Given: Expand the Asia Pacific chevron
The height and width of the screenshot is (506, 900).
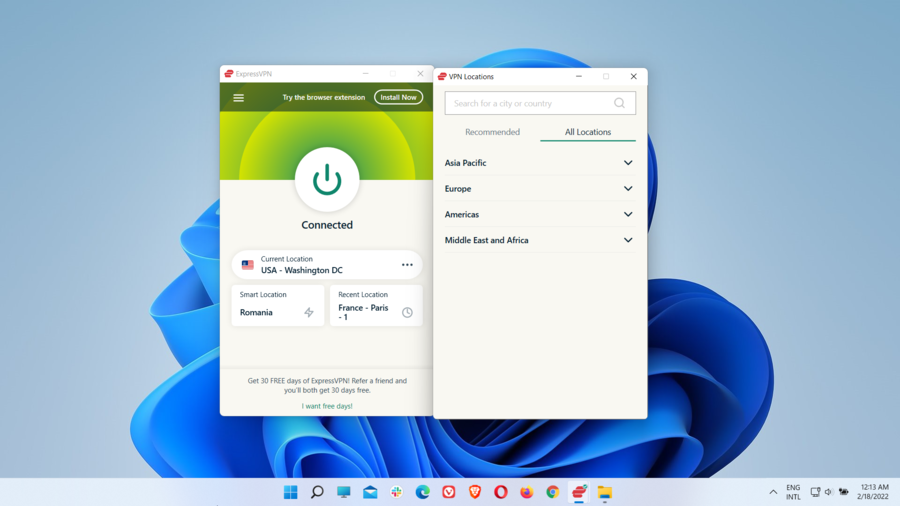Looking at the screenshot, I should [628, 163].
